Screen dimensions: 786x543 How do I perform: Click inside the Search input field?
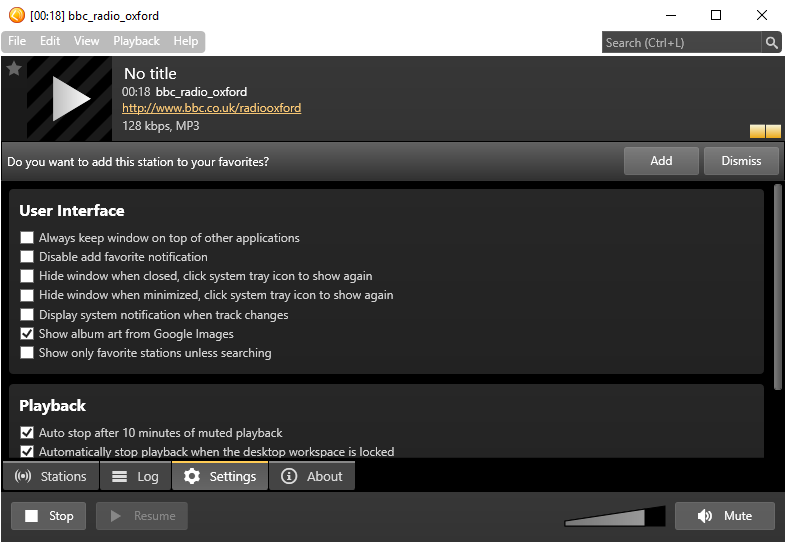(680, 43)
